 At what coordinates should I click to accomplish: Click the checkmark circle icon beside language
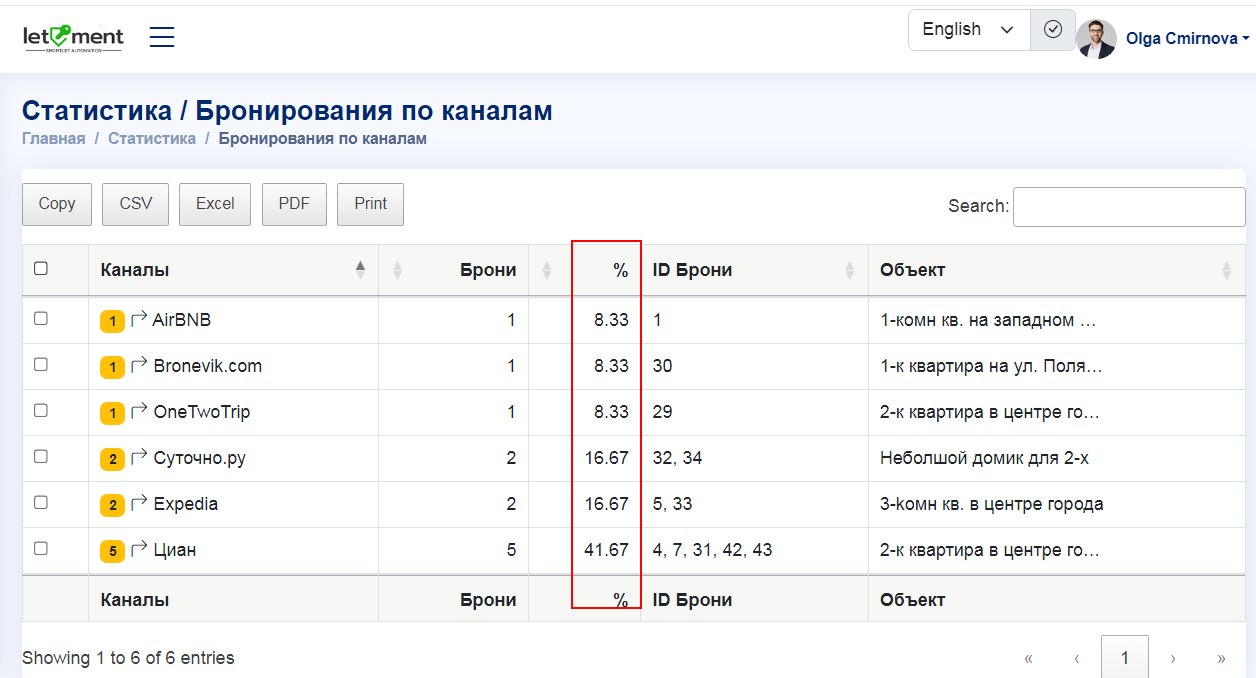tap(1052, 29)
